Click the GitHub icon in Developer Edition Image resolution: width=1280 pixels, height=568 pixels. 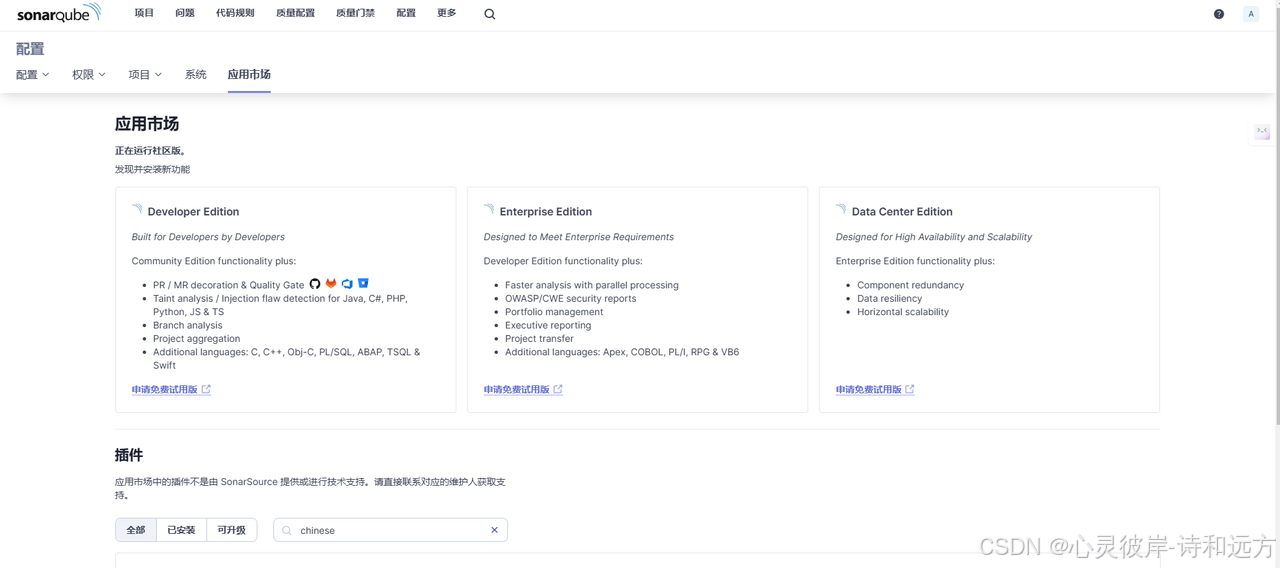point(315,284)
